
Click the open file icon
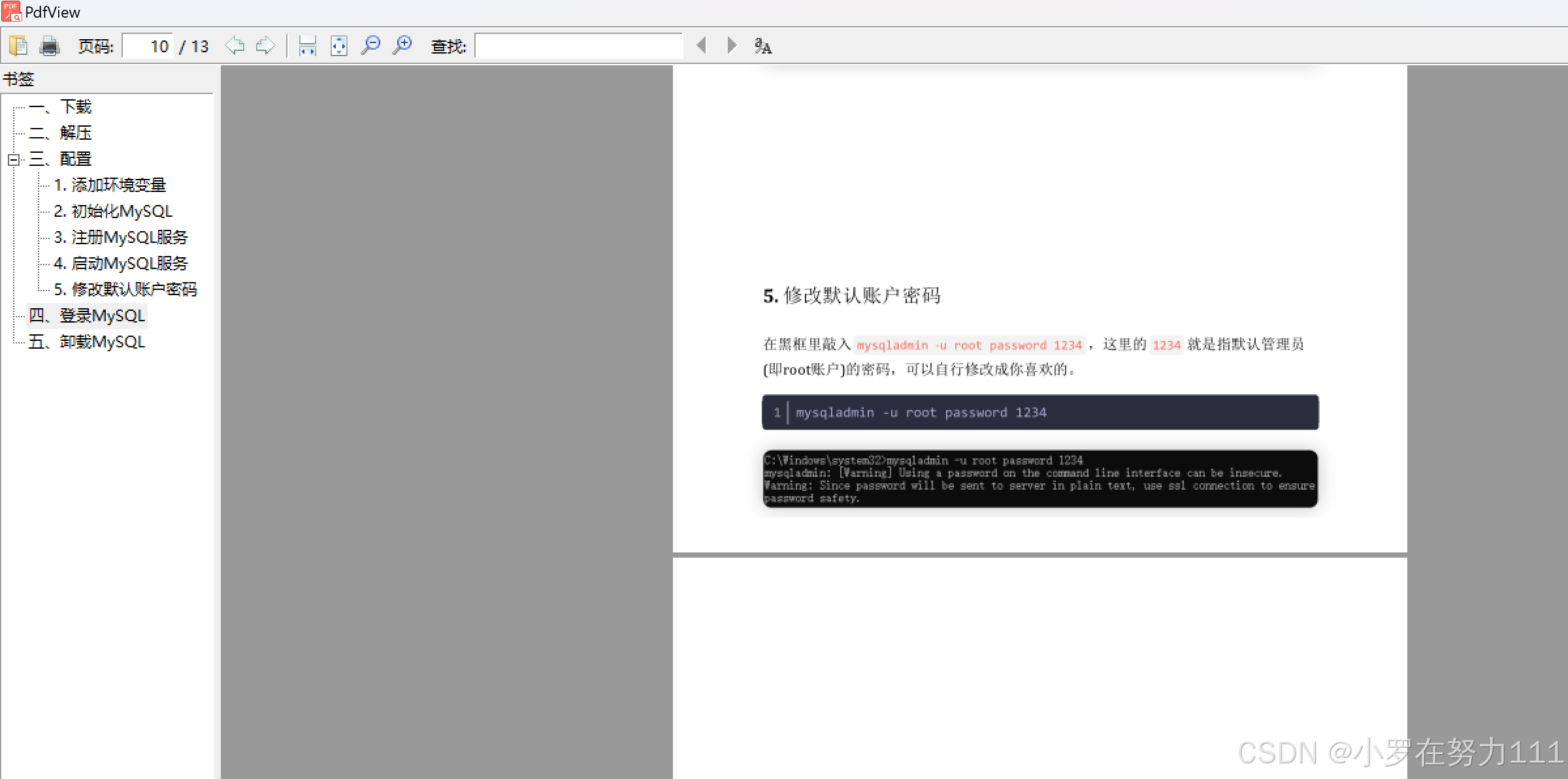coord(18,46)
